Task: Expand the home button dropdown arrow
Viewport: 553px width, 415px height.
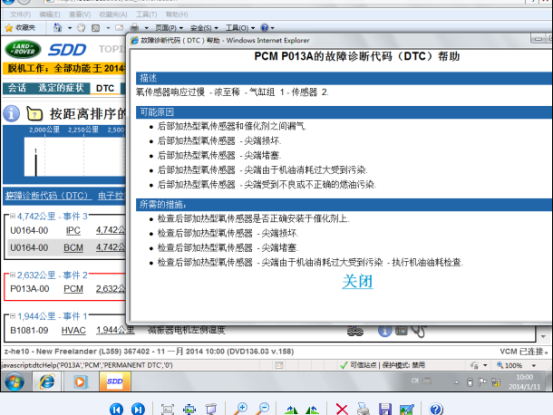Action: [70, 28]
